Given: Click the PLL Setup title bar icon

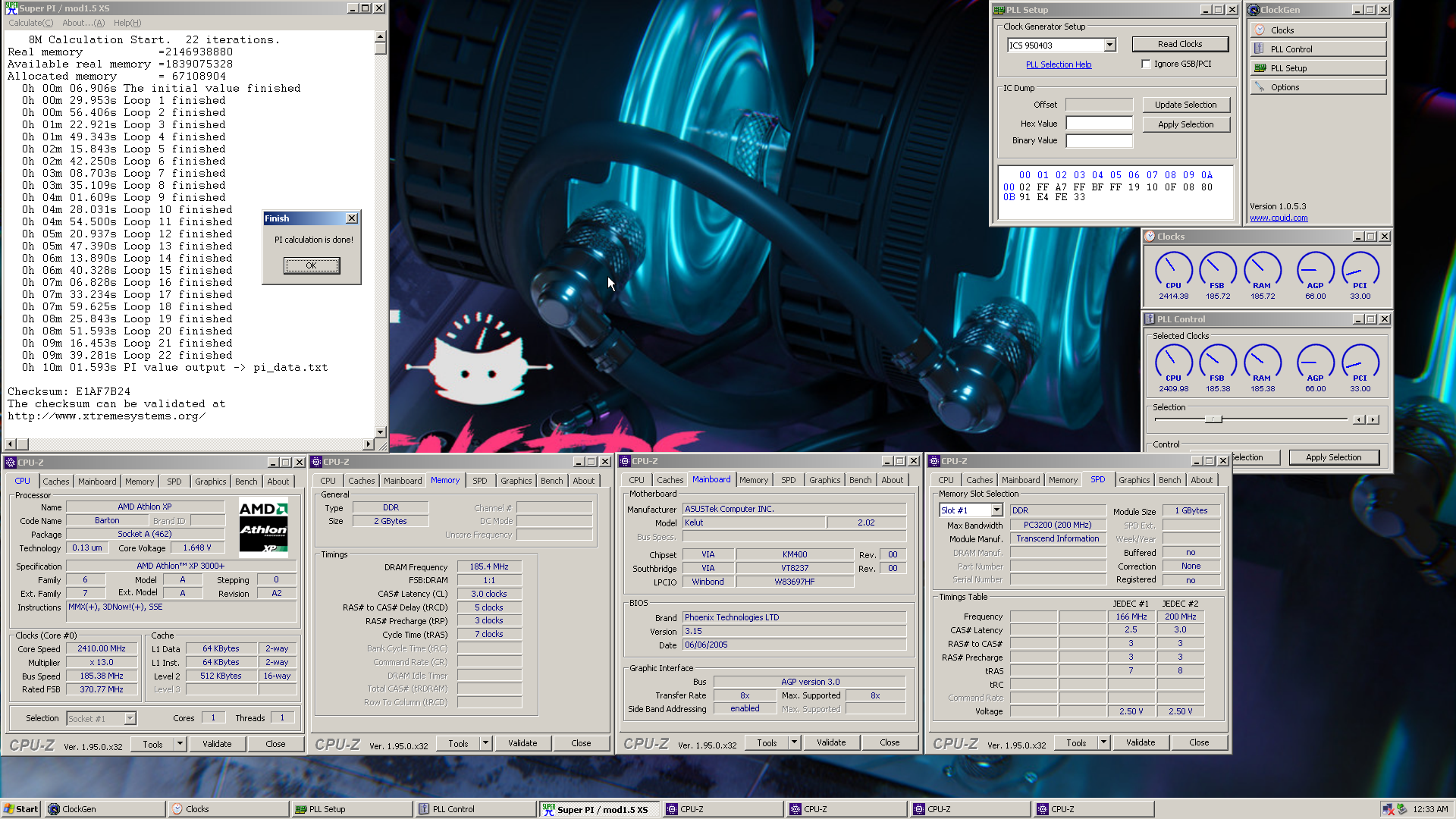Looking at the screenshot, I should (999, 10).
